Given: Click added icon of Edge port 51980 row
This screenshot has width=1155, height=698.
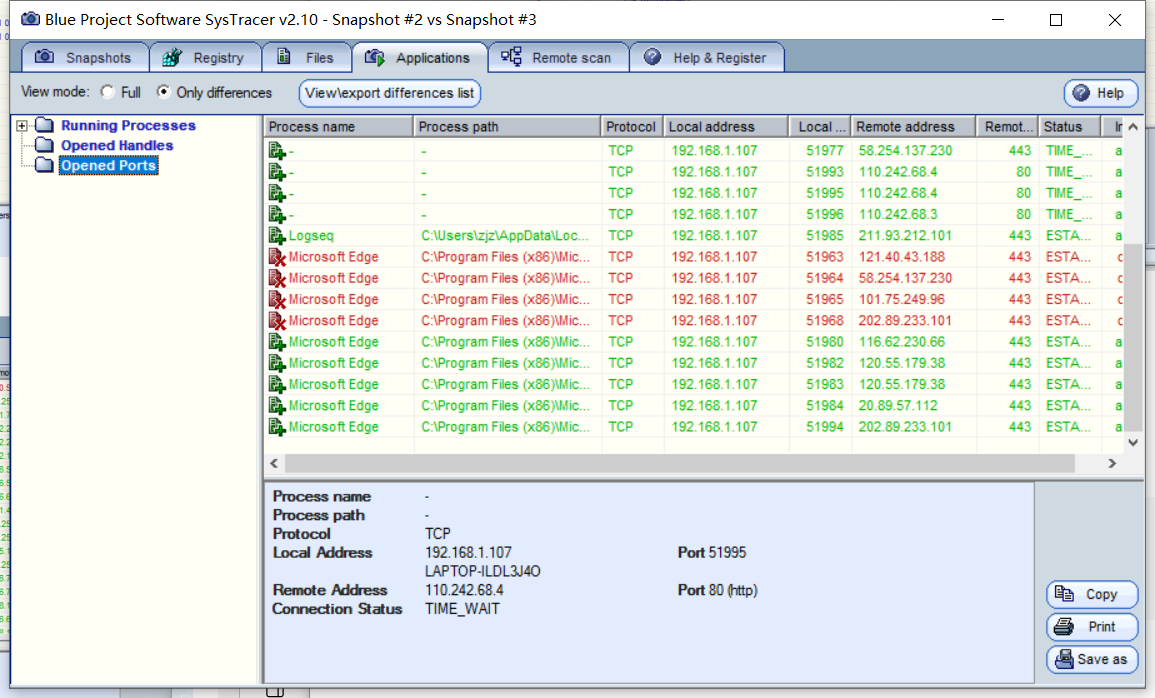Looking at the screenshot, I should [277, 342].
